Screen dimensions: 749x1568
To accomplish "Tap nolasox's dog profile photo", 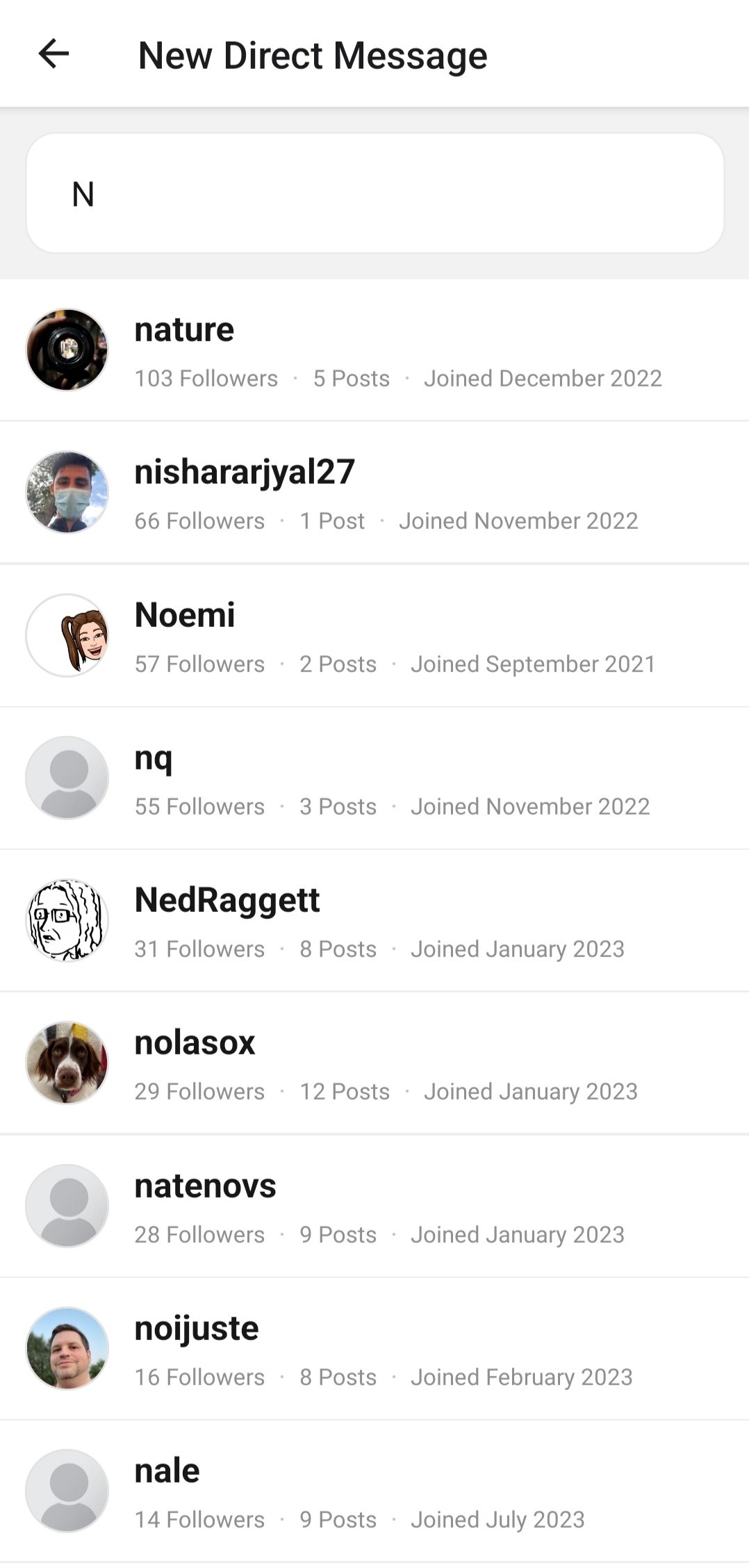I will [x=67, y=1063].
